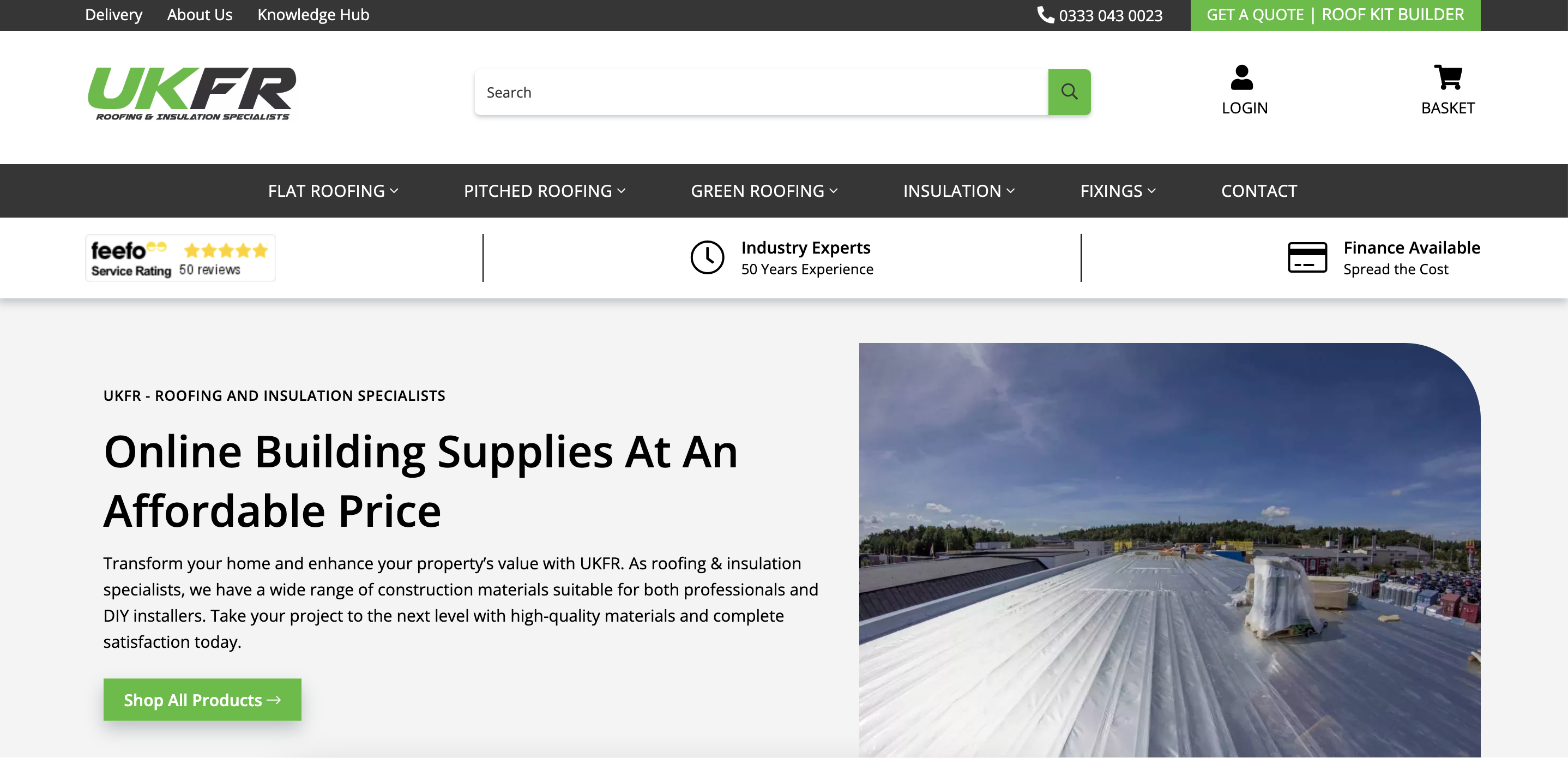
Task: Go to the Contact page
Action: [1259, 191]
